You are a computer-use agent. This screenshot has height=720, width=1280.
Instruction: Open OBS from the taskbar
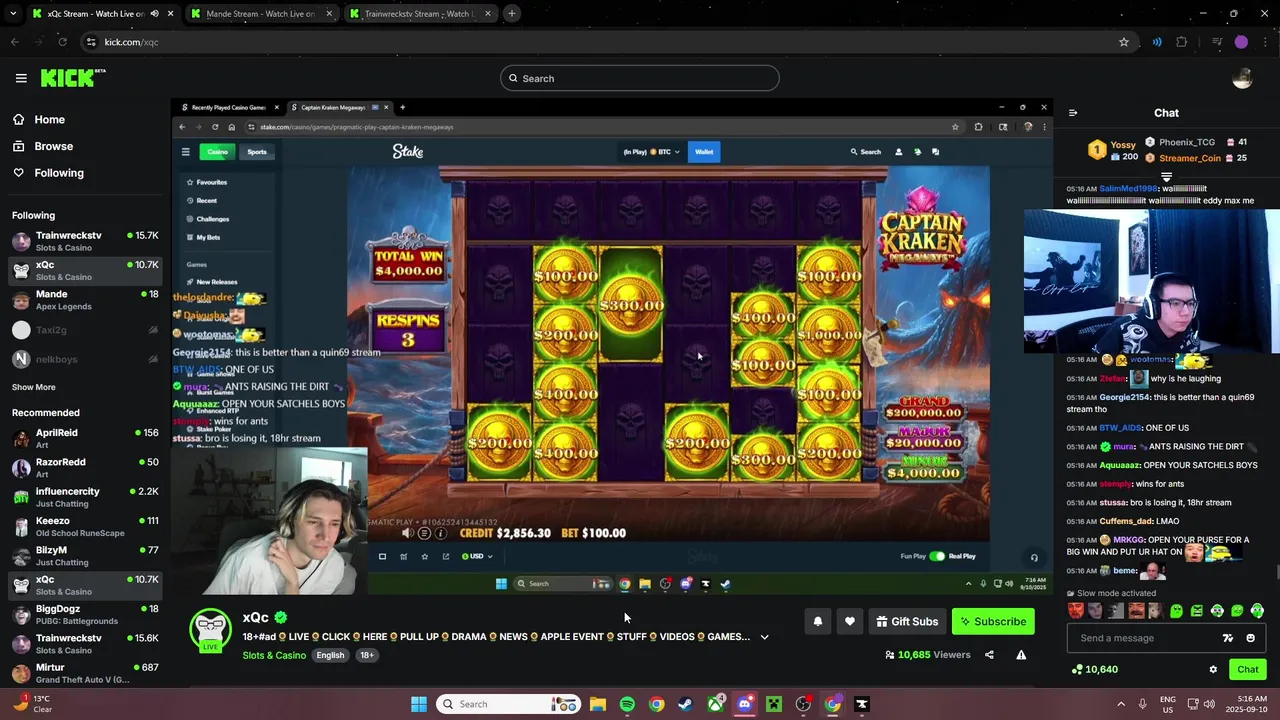point(803,704)
